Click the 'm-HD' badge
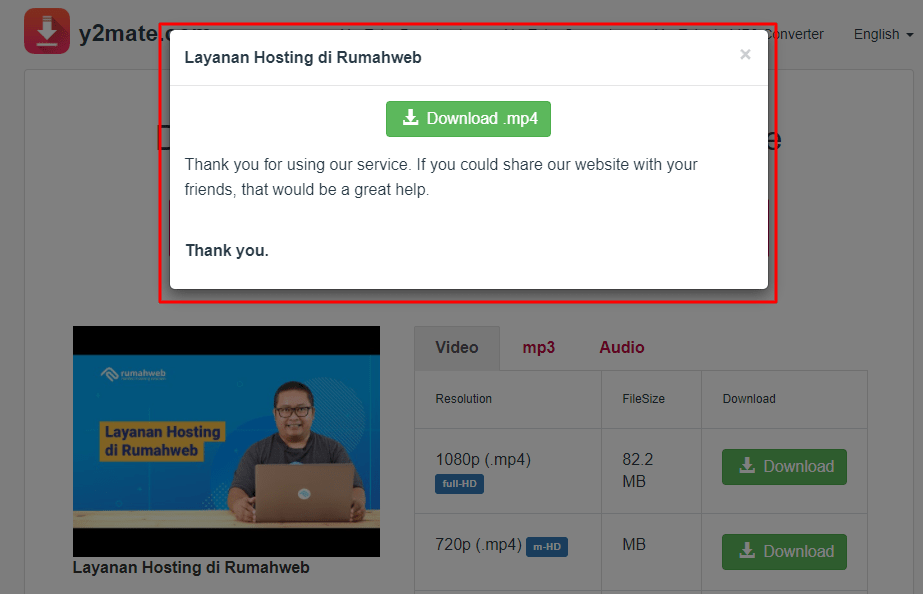Viewport: 923px width, 594px height. click(x=547, y=547)
